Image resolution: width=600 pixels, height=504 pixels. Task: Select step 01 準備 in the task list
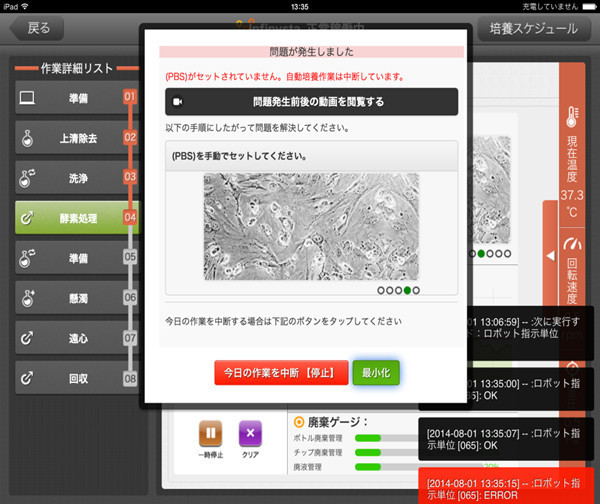coord(77,97)
